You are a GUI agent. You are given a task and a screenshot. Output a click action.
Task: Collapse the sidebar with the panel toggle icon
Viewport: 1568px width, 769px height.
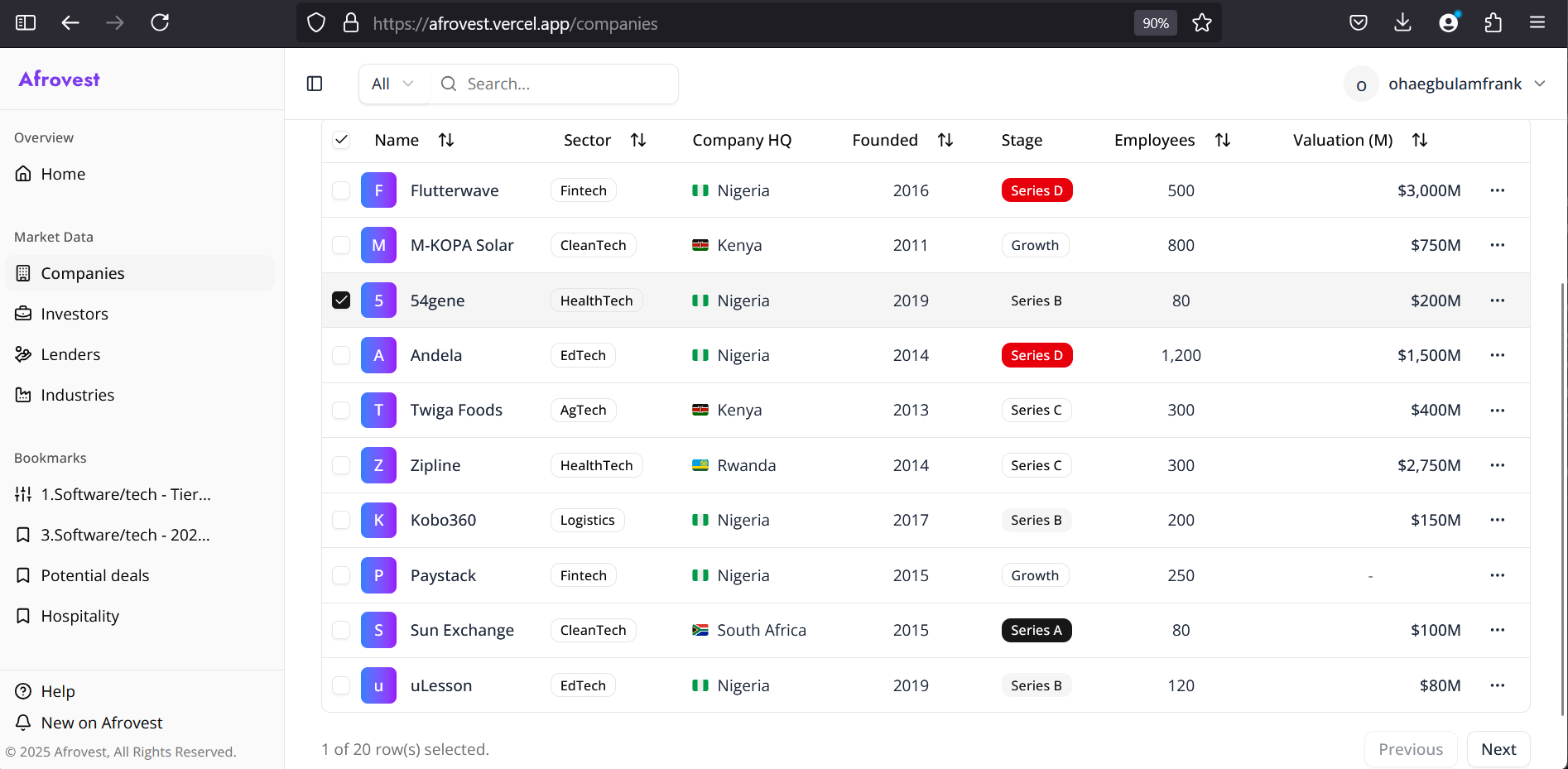pos(315,83)
